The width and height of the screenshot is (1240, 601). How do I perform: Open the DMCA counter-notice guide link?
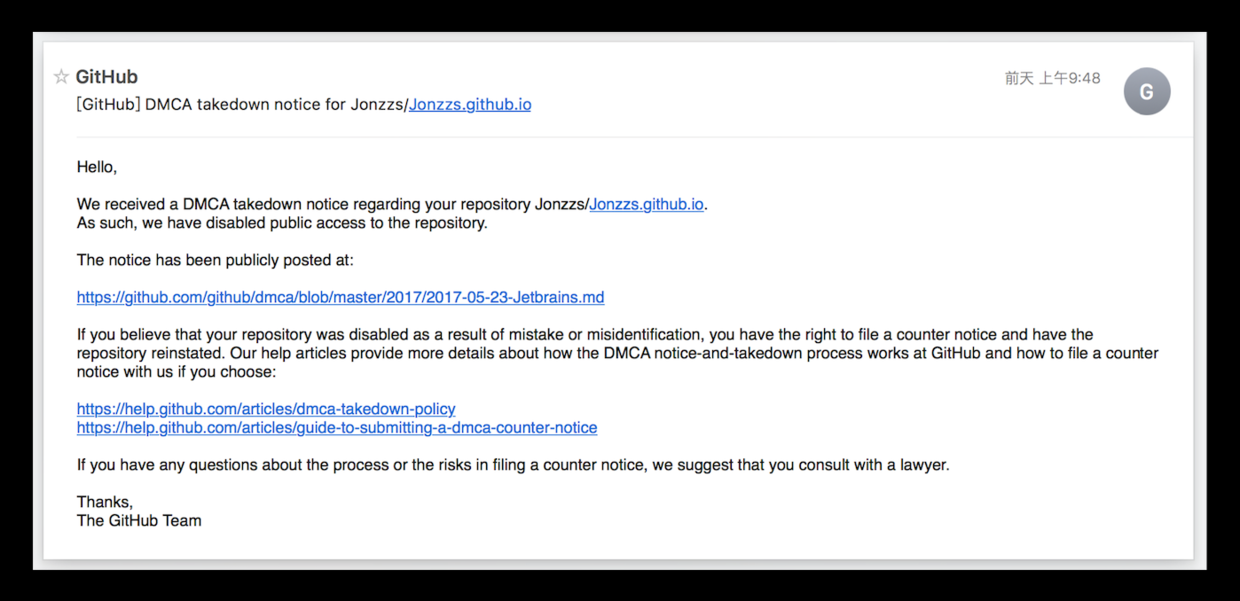[x=337, y=428]
